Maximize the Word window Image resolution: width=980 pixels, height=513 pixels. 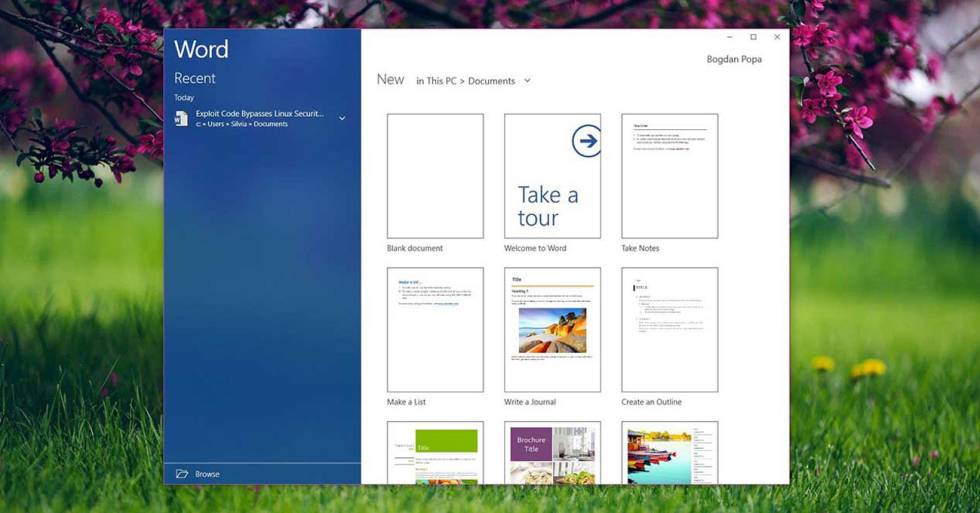click(x=754, y=37)
